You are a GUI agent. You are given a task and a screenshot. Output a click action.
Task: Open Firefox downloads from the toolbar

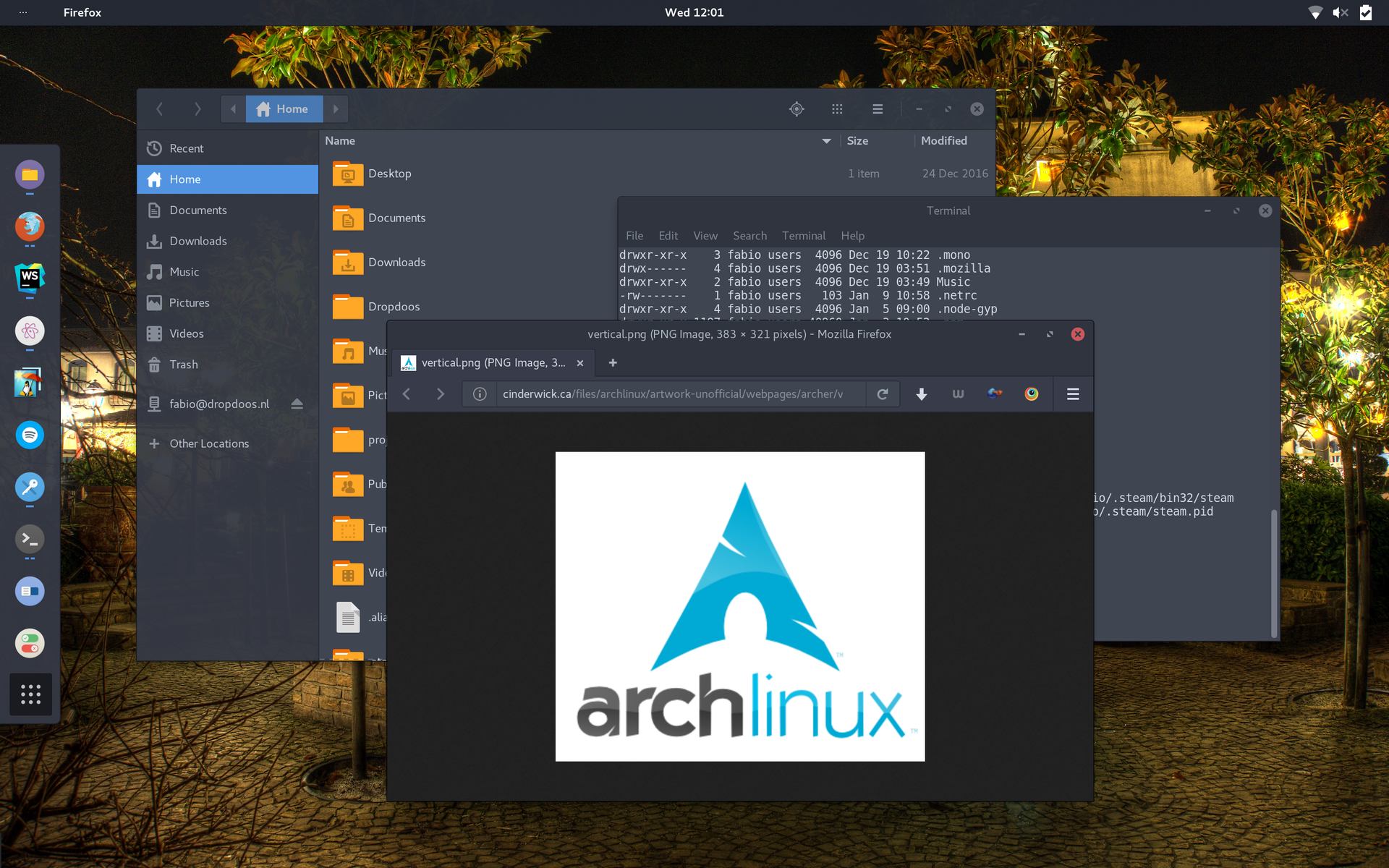click(921, 394)
